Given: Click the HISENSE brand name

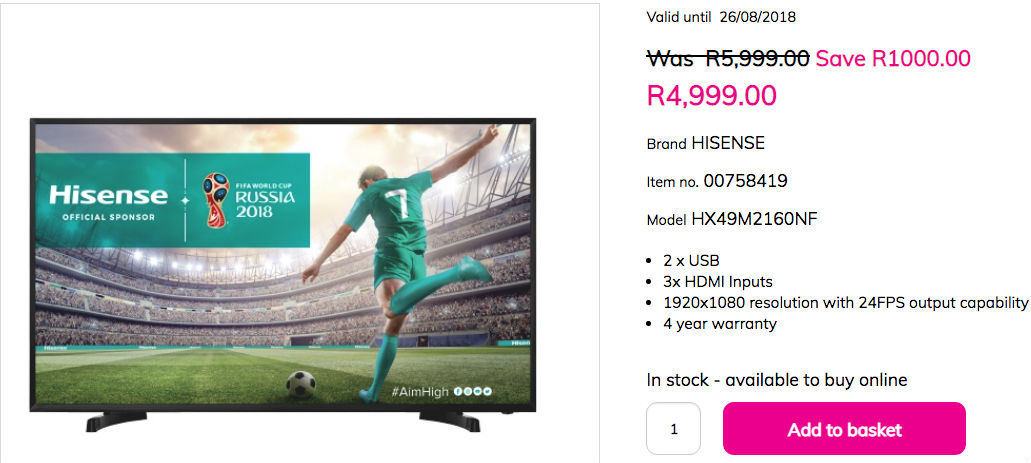Looking at the screenshot, I should [x=728, y=143].
